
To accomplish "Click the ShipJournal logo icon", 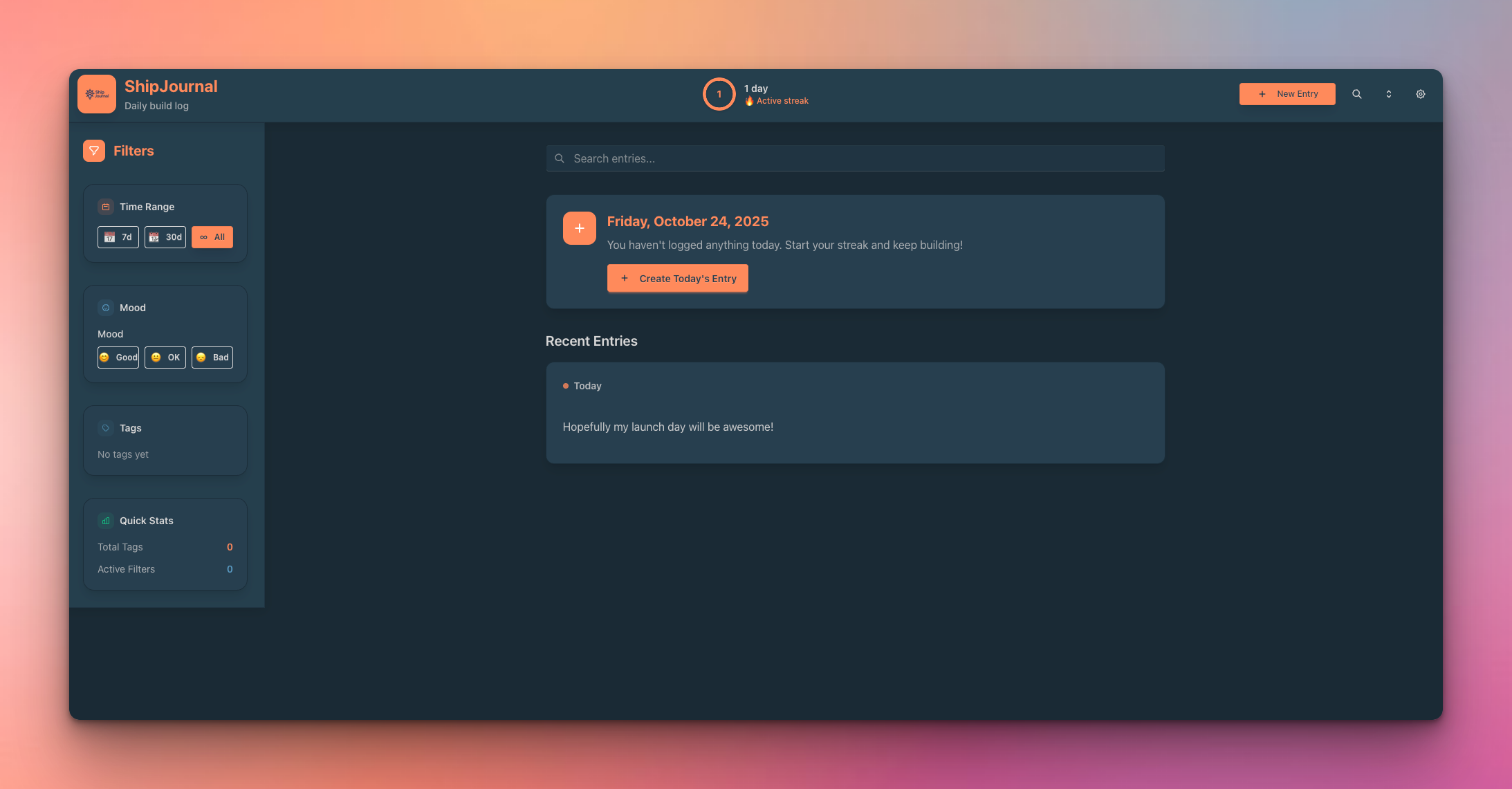I will pyautogui.click(x=97, y=94).
